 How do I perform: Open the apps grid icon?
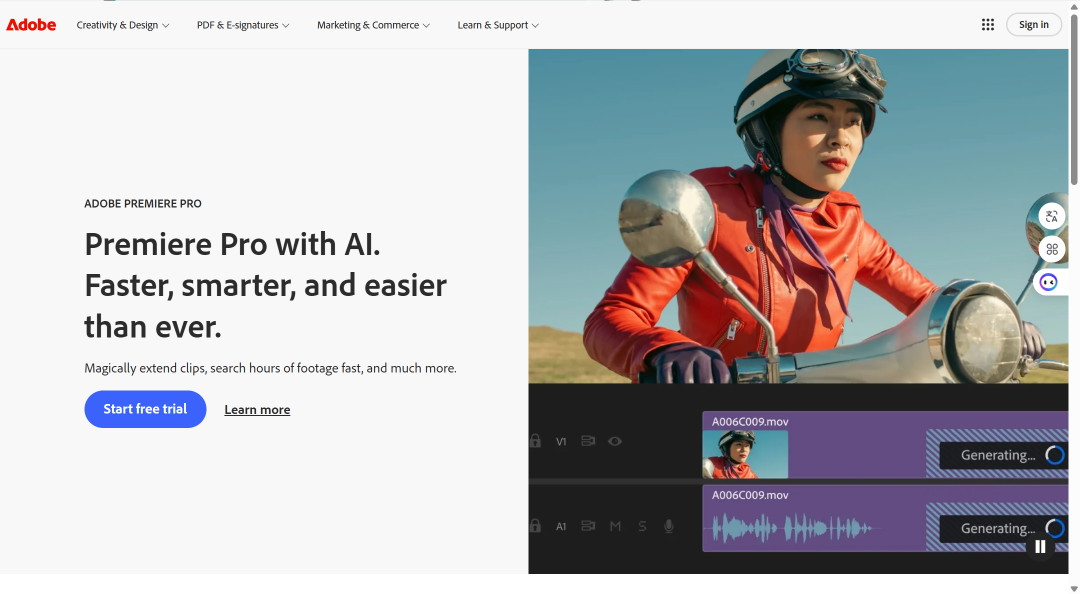pos(988,25)
